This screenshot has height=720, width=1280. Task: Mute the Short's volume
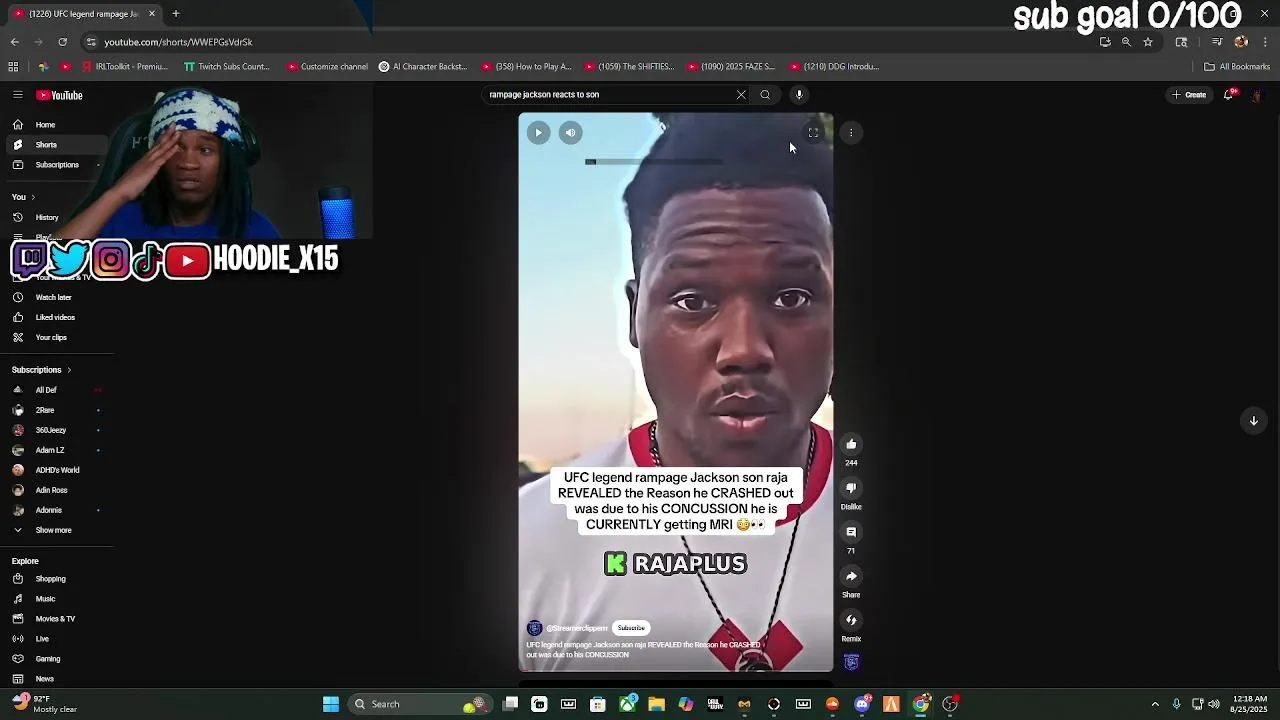coord(570,133)
